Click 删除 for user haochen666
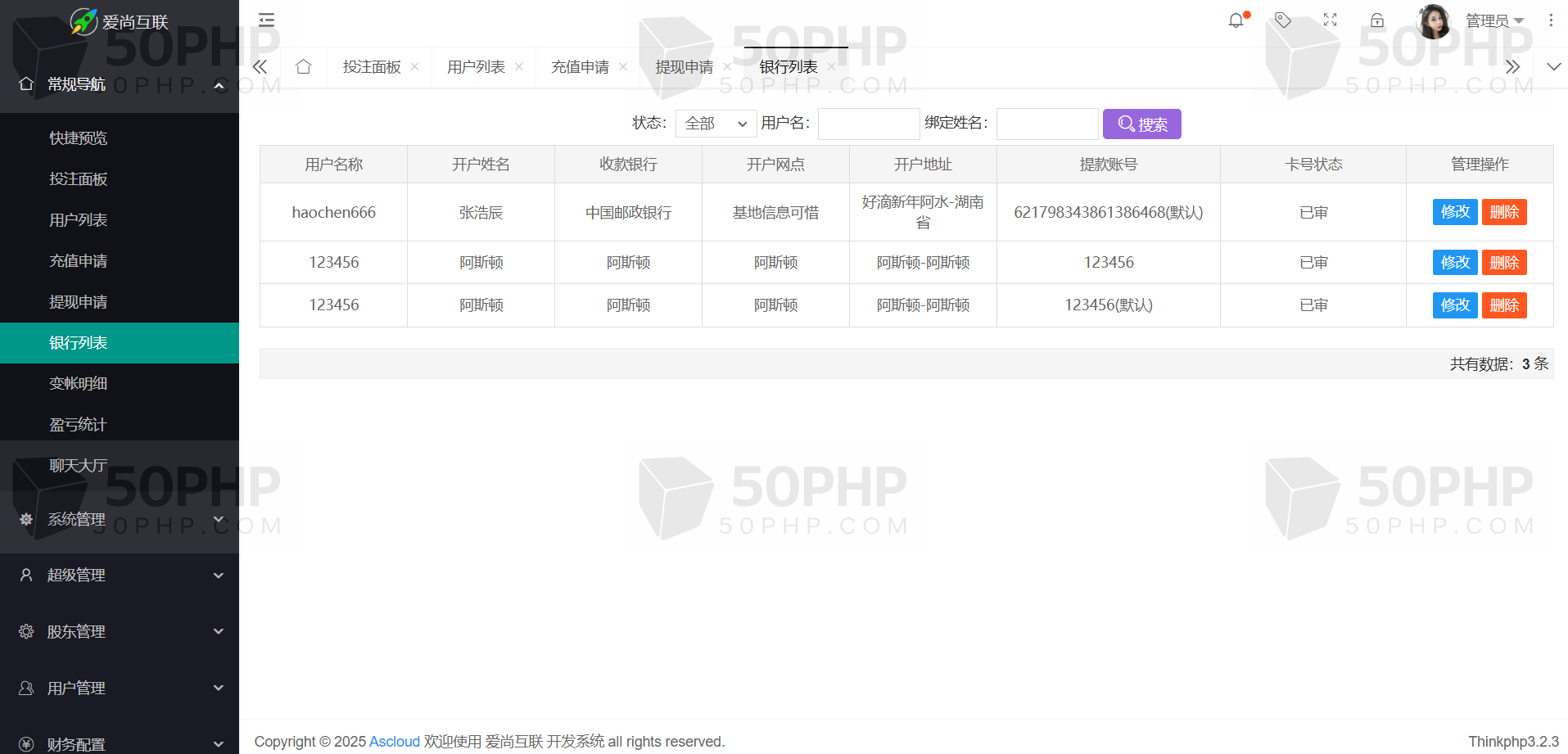The width and height of the screenshot is (1568, 754). pyautogui.click(x=1504, y=212)
